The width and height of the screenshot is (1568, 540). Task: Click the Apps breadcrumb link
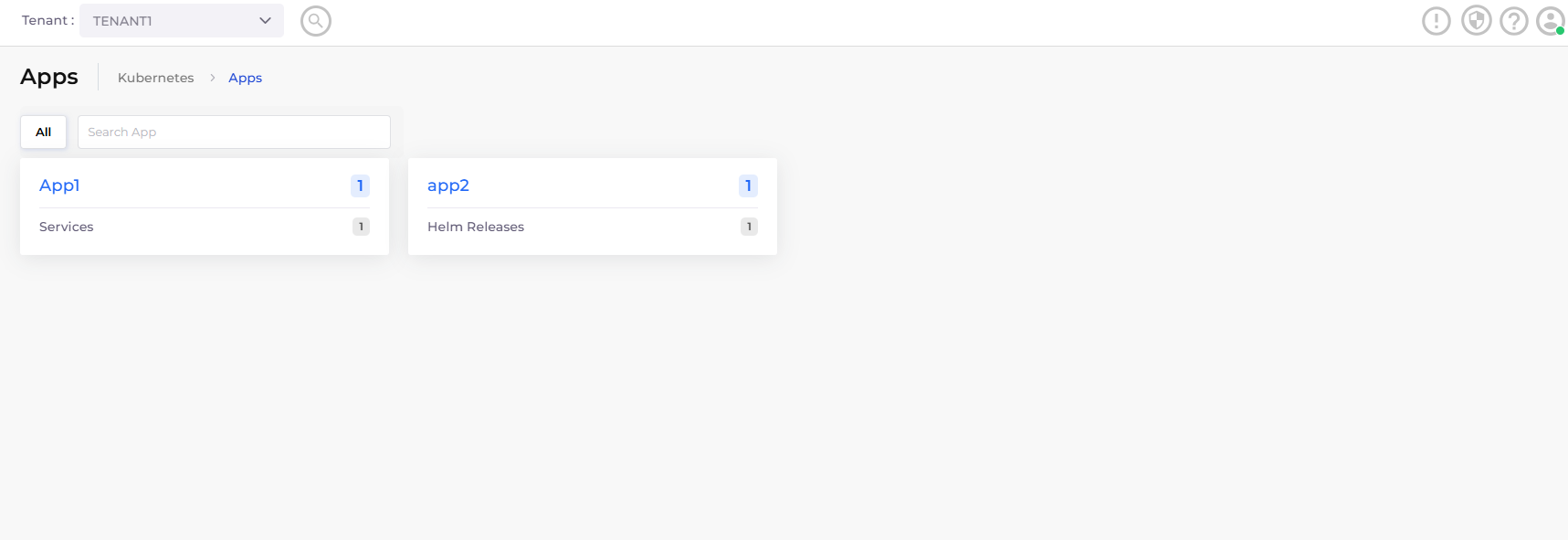click(245, 79)
